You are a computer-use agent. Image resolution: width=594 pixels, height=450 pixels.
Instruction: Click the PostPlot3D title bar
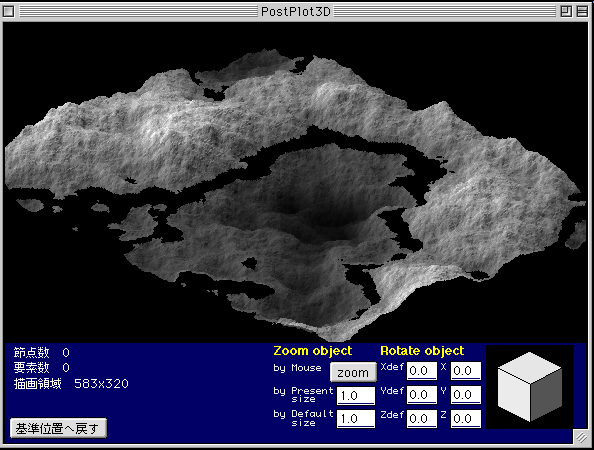coord(296,11)
